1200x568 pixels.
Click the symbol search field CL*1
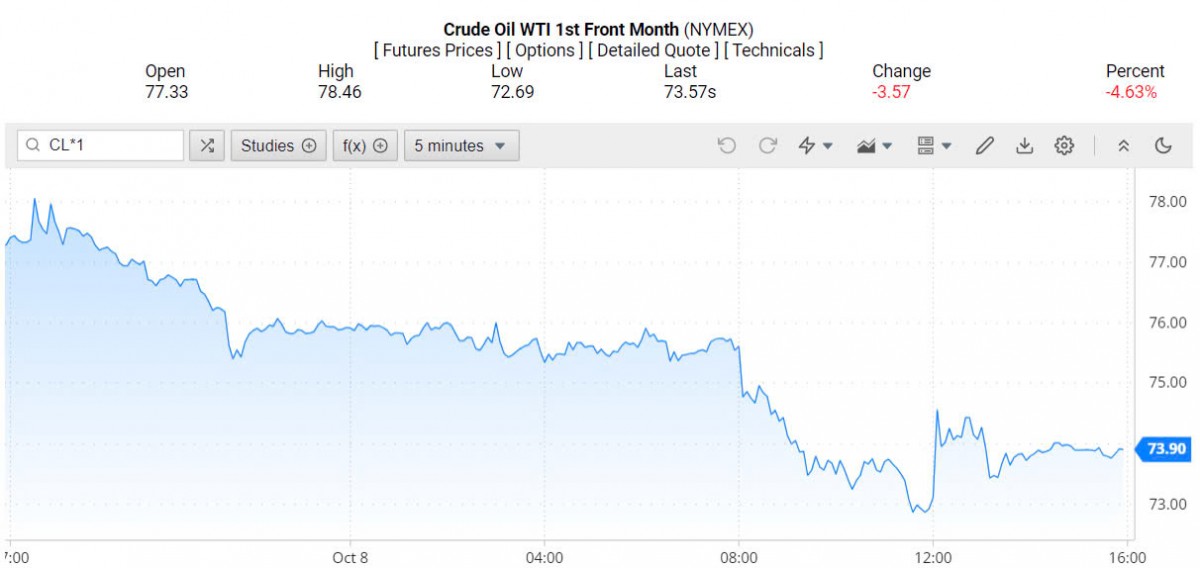coord(110,146)
